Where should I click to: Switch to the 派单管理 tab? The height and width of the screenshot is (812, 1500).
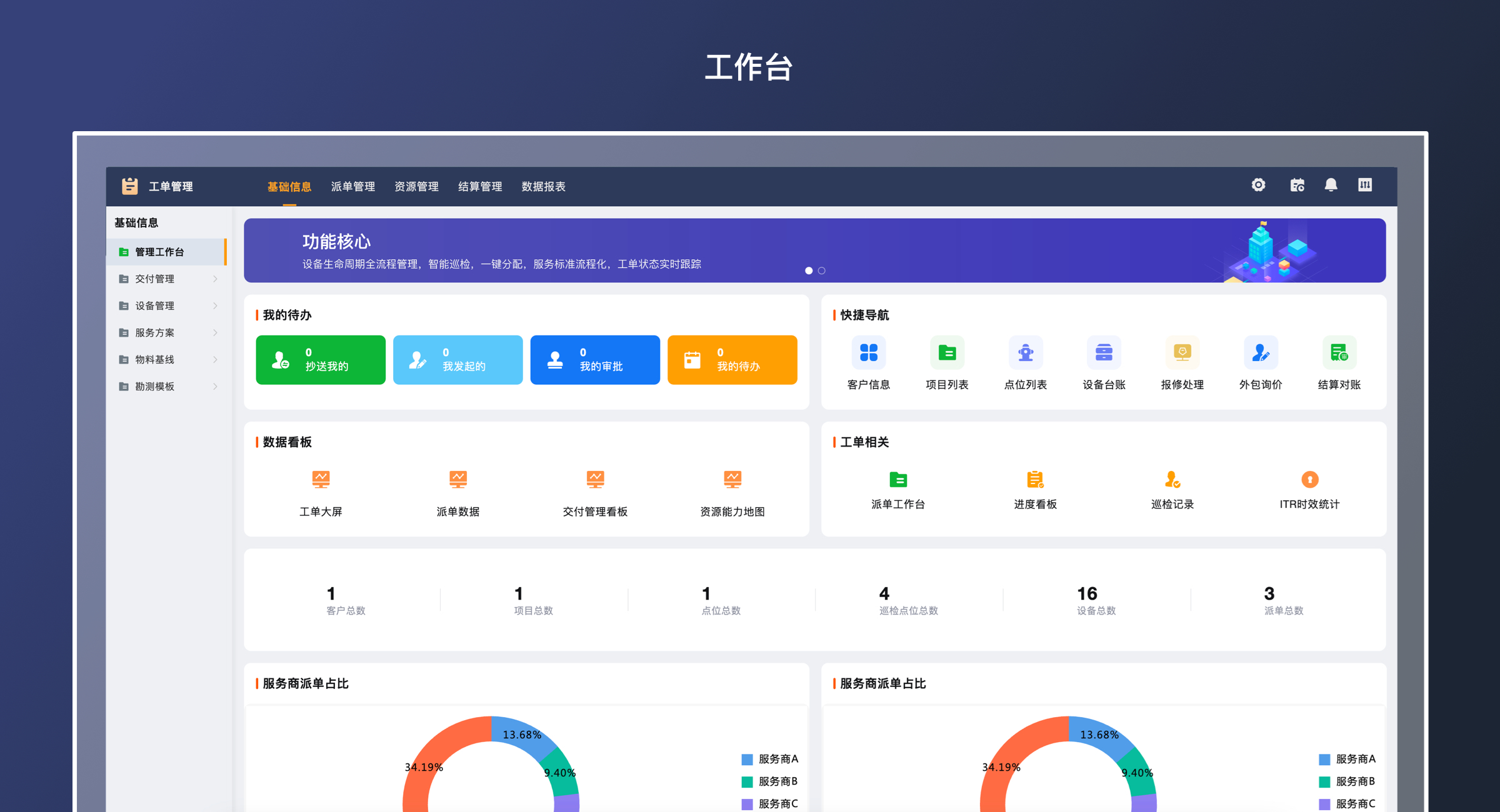[x=352, y=186]
